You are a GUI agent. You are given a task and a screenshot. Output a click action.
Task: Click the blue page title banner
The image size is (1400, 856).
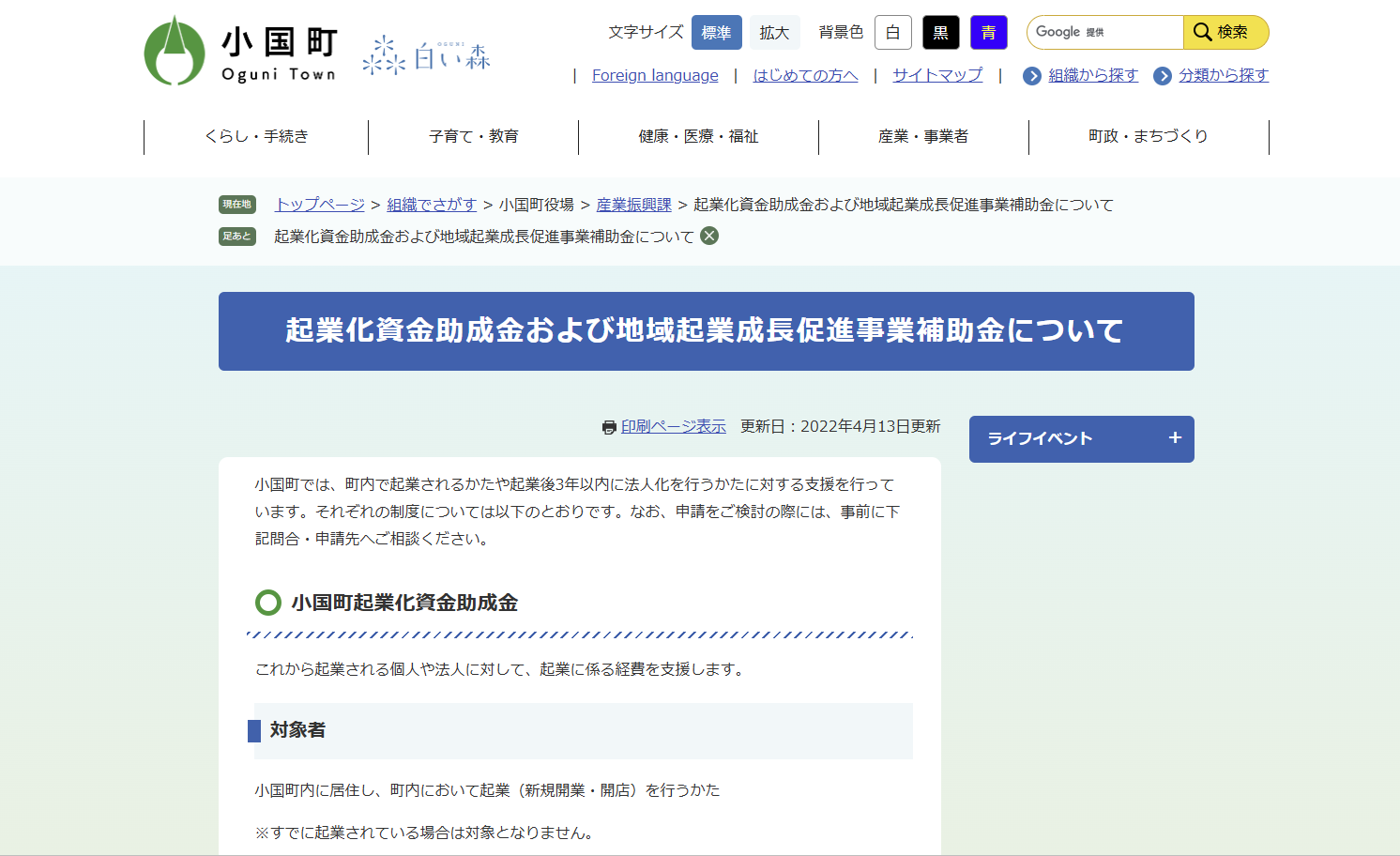click(707, 331)
